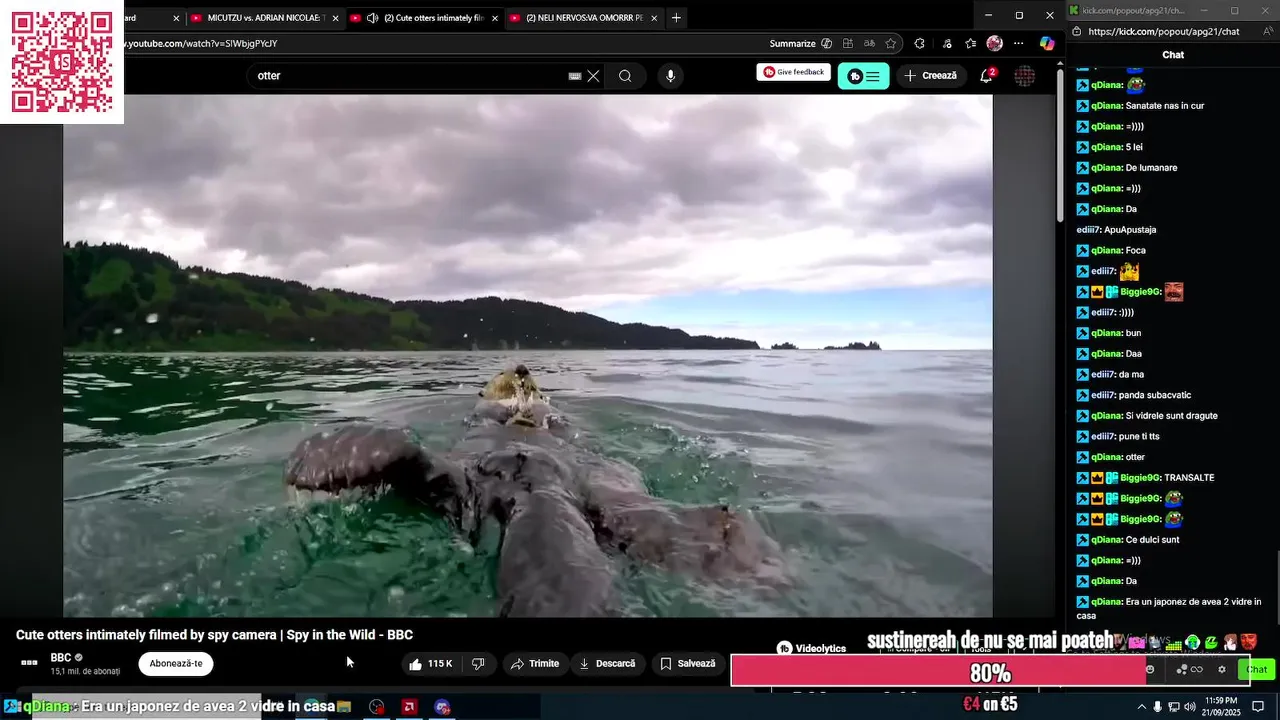Click qDiana's "Ce dulci sunt" message
The height and width of the screenshot is (720, 1280).
pyautogui.click(x=1152, y=540)
